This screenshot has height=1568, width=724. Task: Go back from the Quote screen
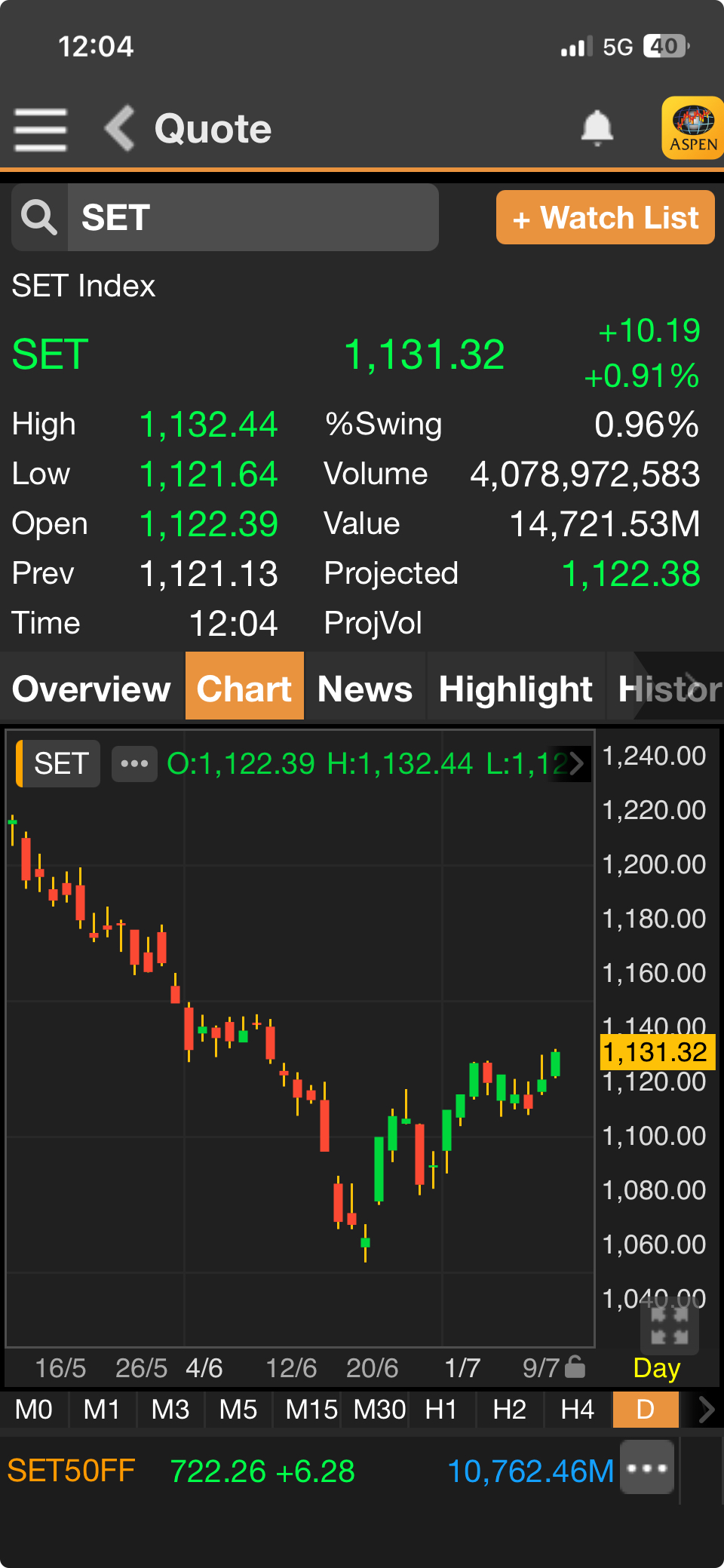[119, 128]
